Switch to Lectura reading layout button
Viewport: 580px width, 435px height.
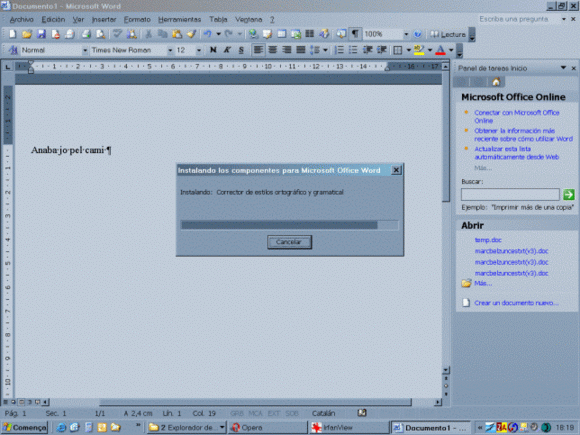448,34
